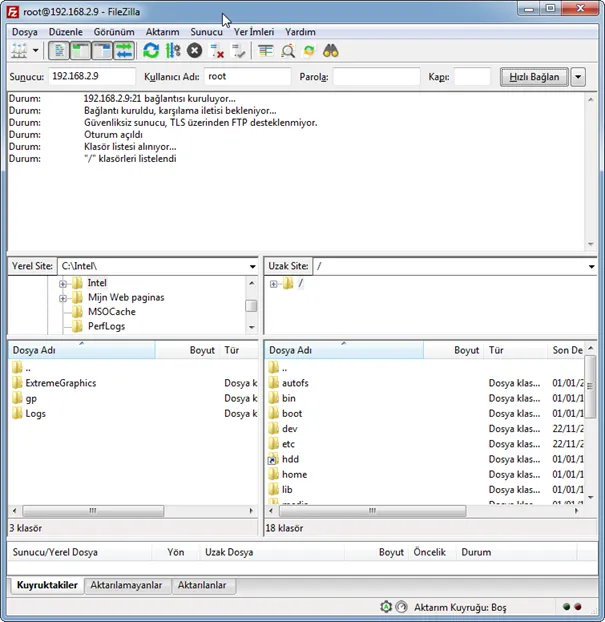Sort local files by Boyut column
Image resolution: width=605 pixels, height=622 pixels.
coord(187,350)
